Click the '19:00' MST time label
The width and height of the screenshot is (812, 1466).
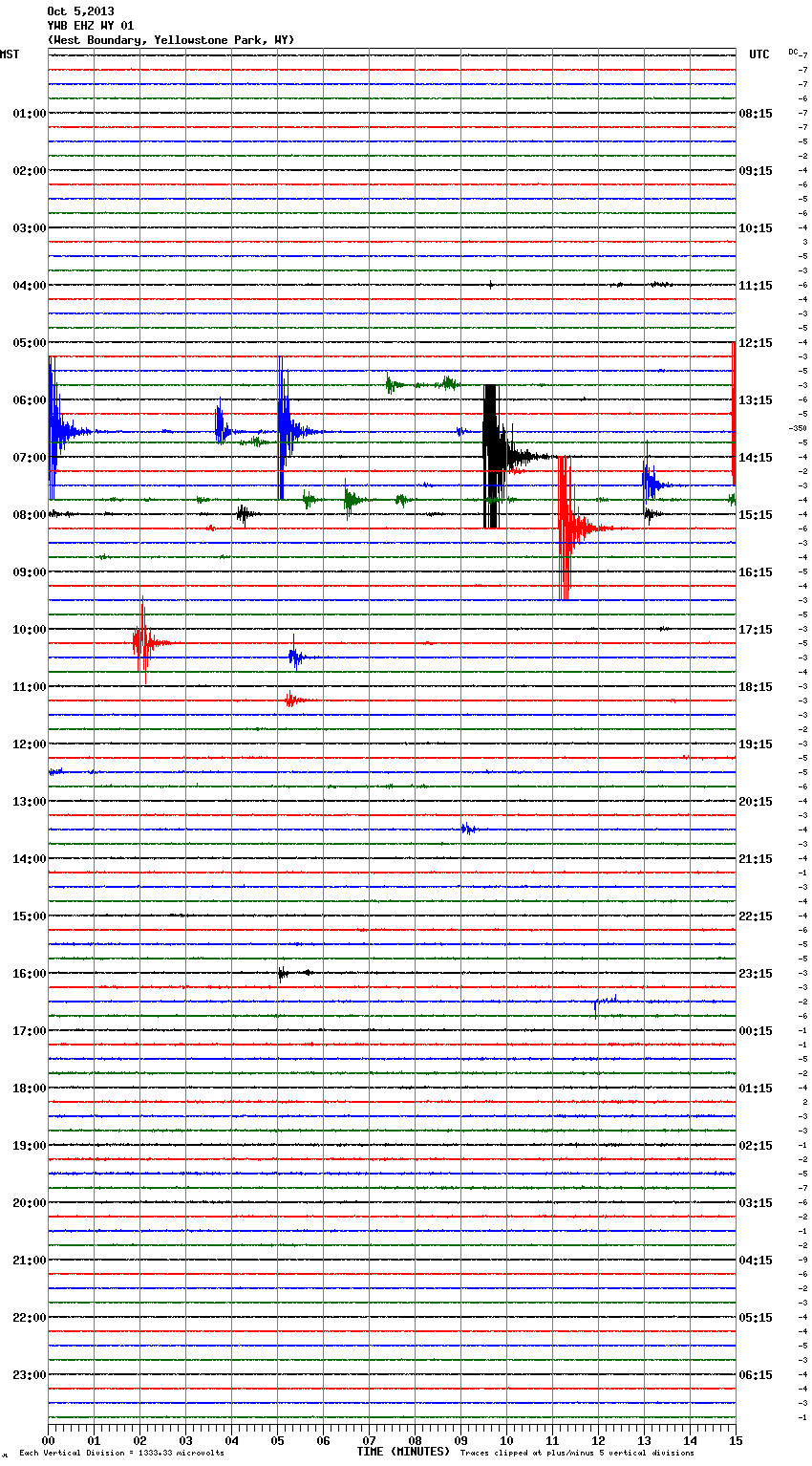(30, 1146)
